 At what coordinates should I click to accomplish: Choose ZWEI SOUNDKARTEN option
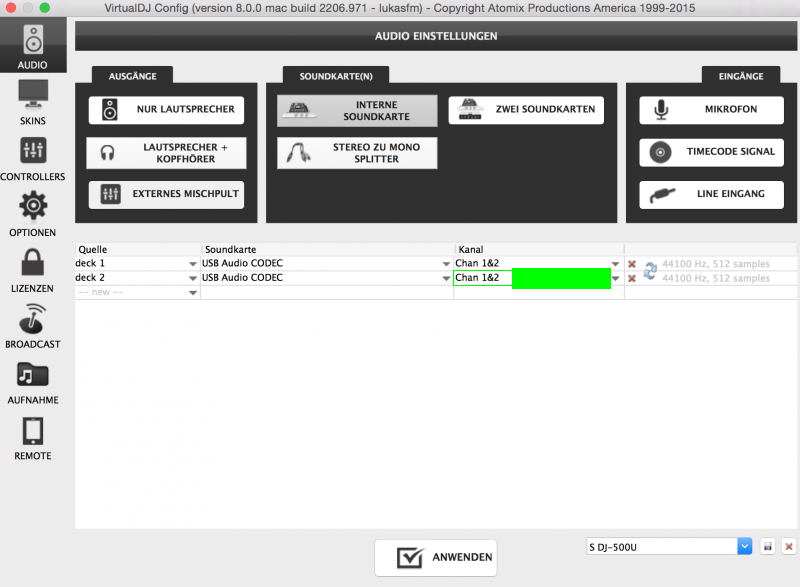(x=526, y=110)
